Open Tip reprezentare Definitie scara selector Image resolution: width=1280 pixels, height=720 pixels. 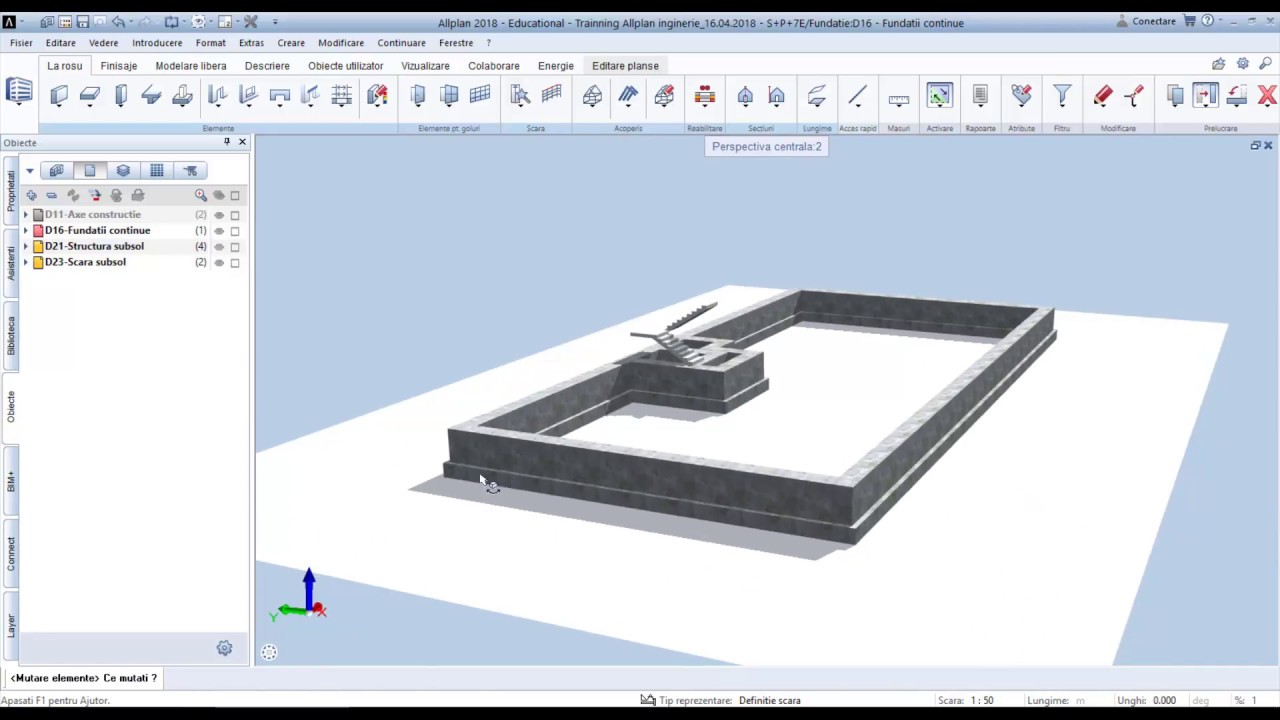click(770, 700)
